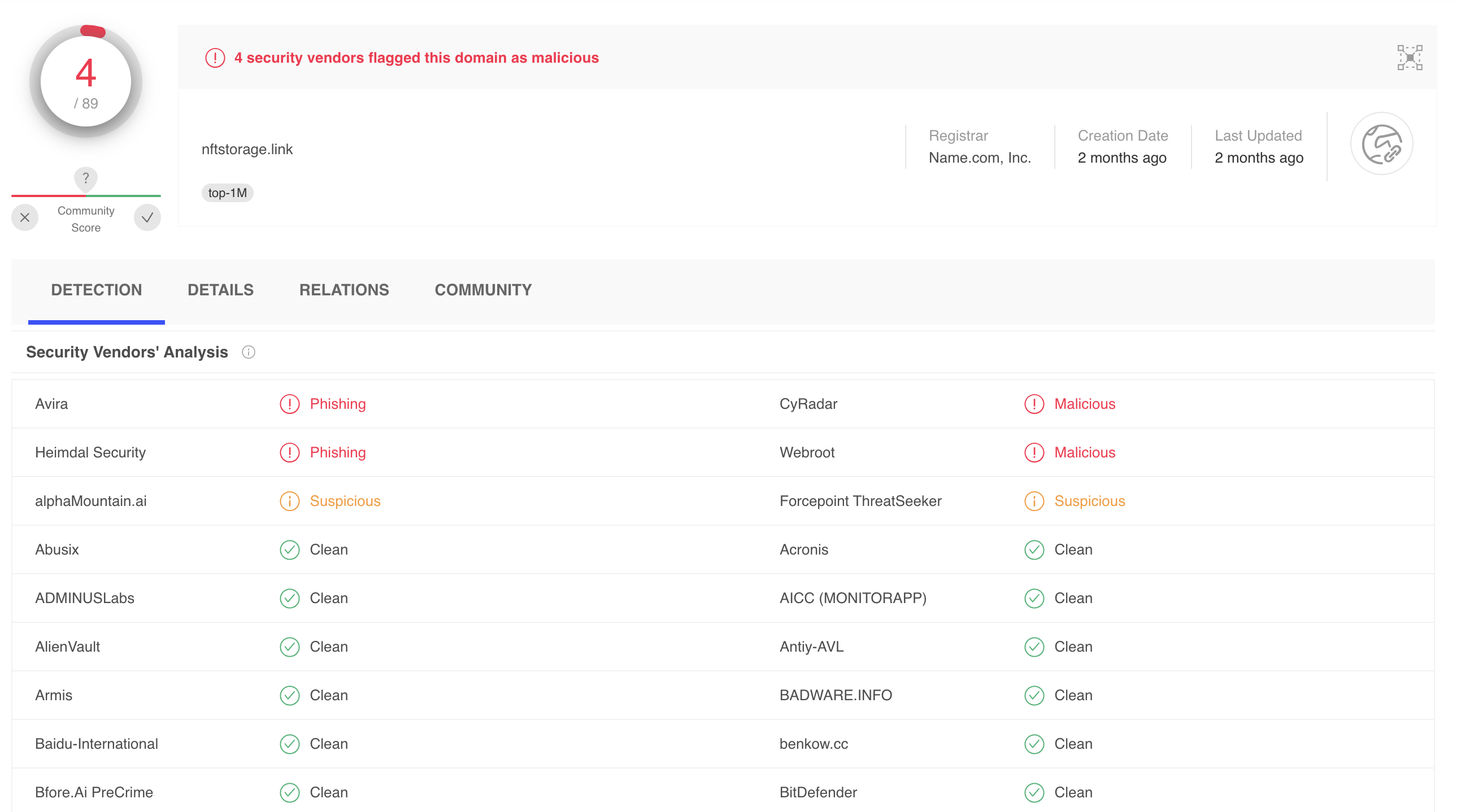Click the top-1M tag
The height and width of the screenshot is (812, 1461).
[228, 193]
